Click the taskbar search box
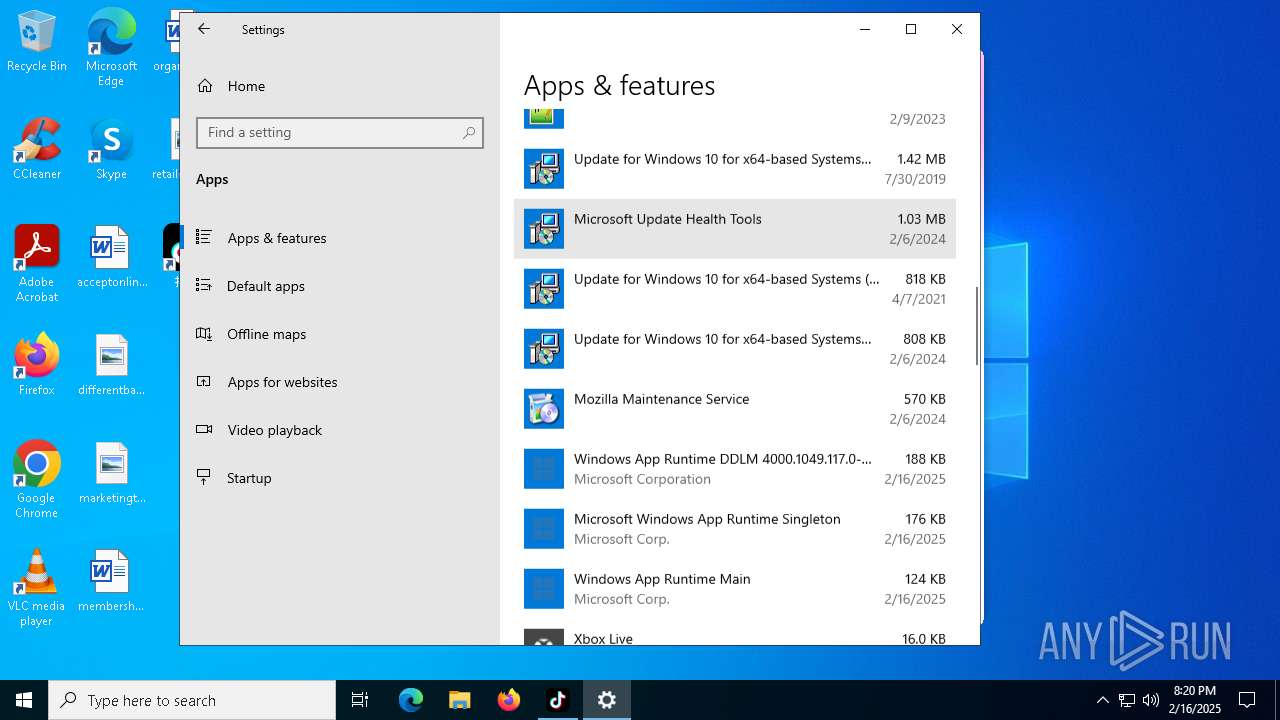Viewport: 1280px width, 720px height. (x=192, y=700)
